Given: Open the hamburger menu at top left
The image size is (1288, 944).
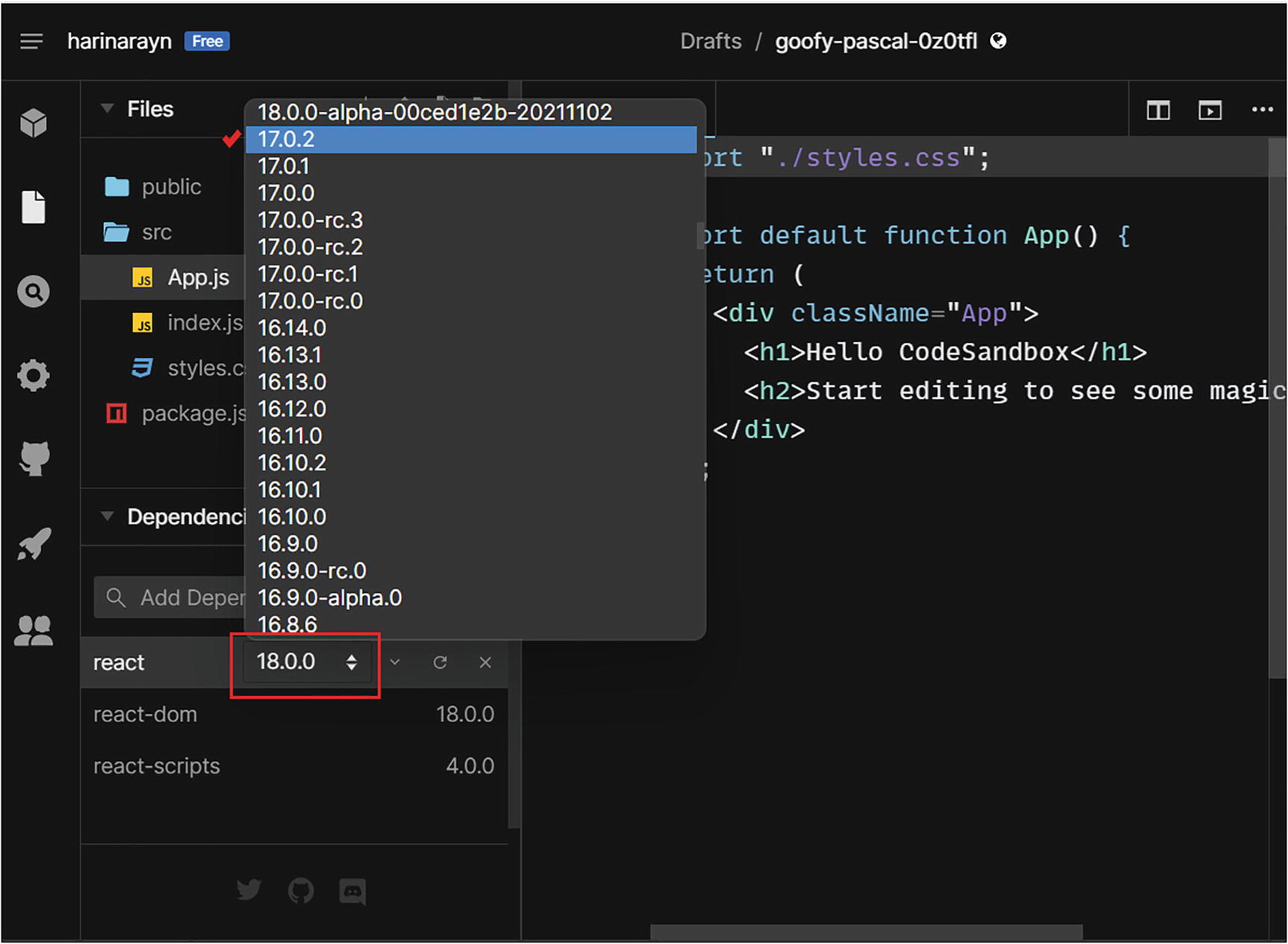Looking at the screenshot, I should click(31, 41).
